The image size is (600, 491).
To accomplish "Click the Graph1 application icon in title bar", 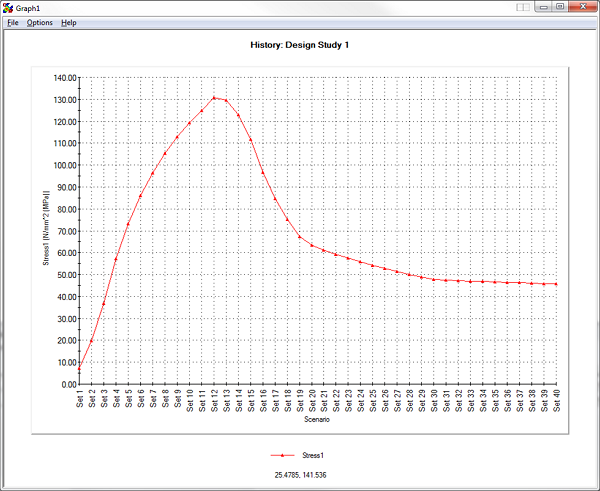I will click(x=8, y=7).
